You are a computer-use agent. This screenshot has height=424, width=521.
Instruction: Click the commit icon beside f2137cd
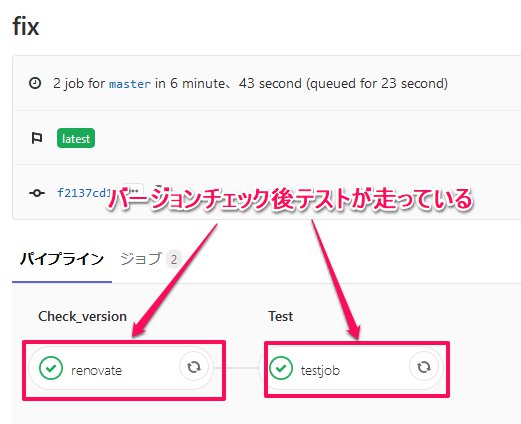[36, 193]
